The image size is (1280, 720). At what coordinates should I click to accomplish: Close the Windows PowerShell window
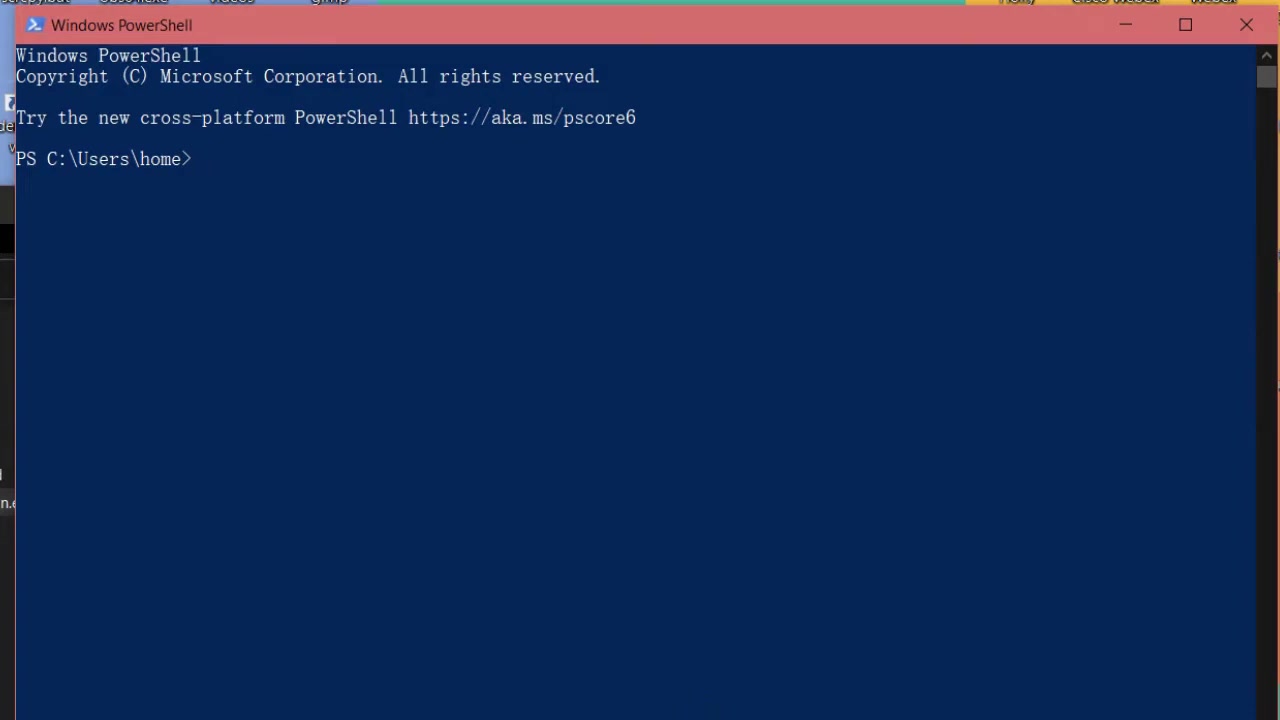[1246, 25]
